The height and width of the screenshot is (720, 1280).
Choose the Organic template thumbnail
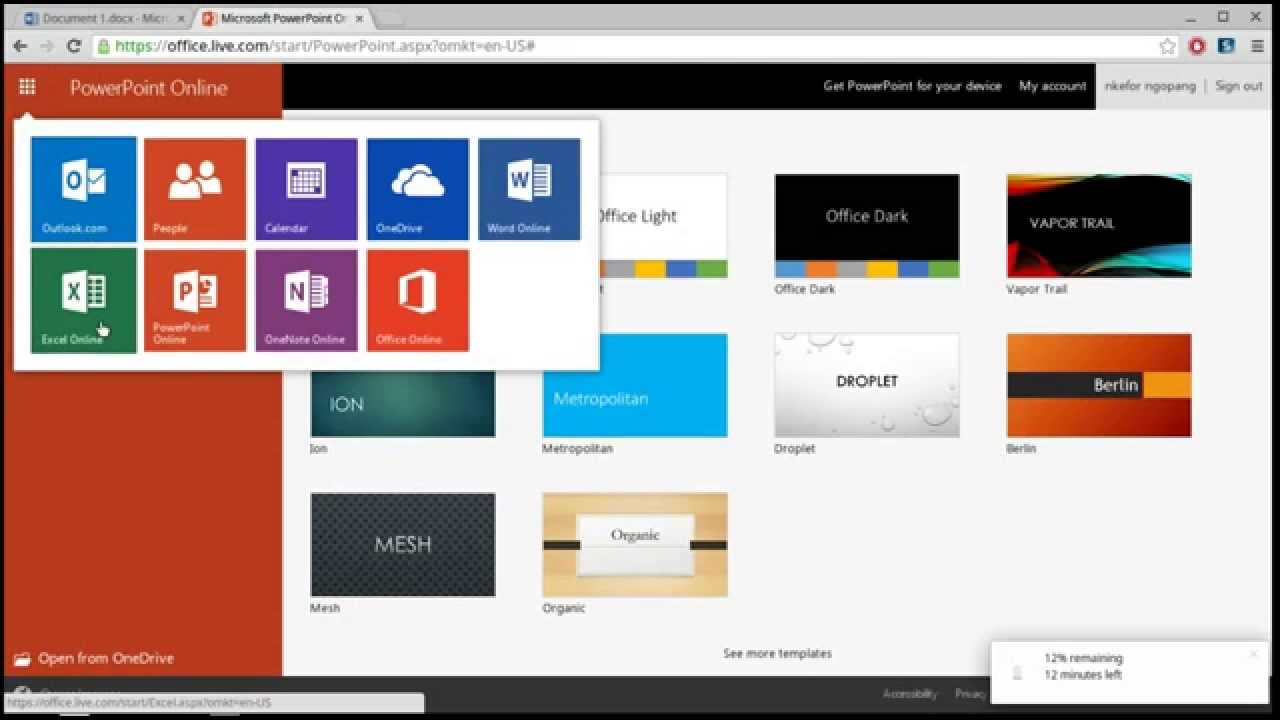[x=635, y=545]
